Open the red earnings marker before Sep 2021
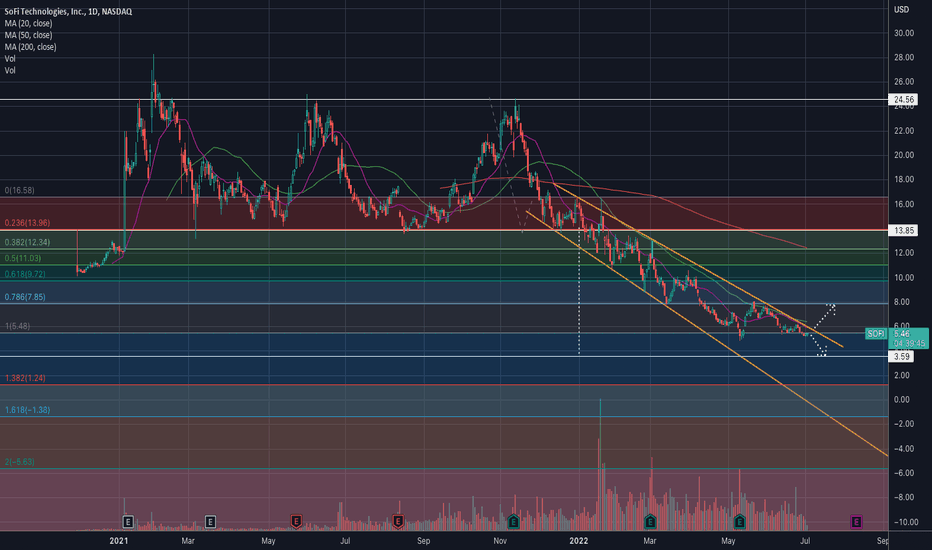The image size is (932, 550). [x=398, y=522]
